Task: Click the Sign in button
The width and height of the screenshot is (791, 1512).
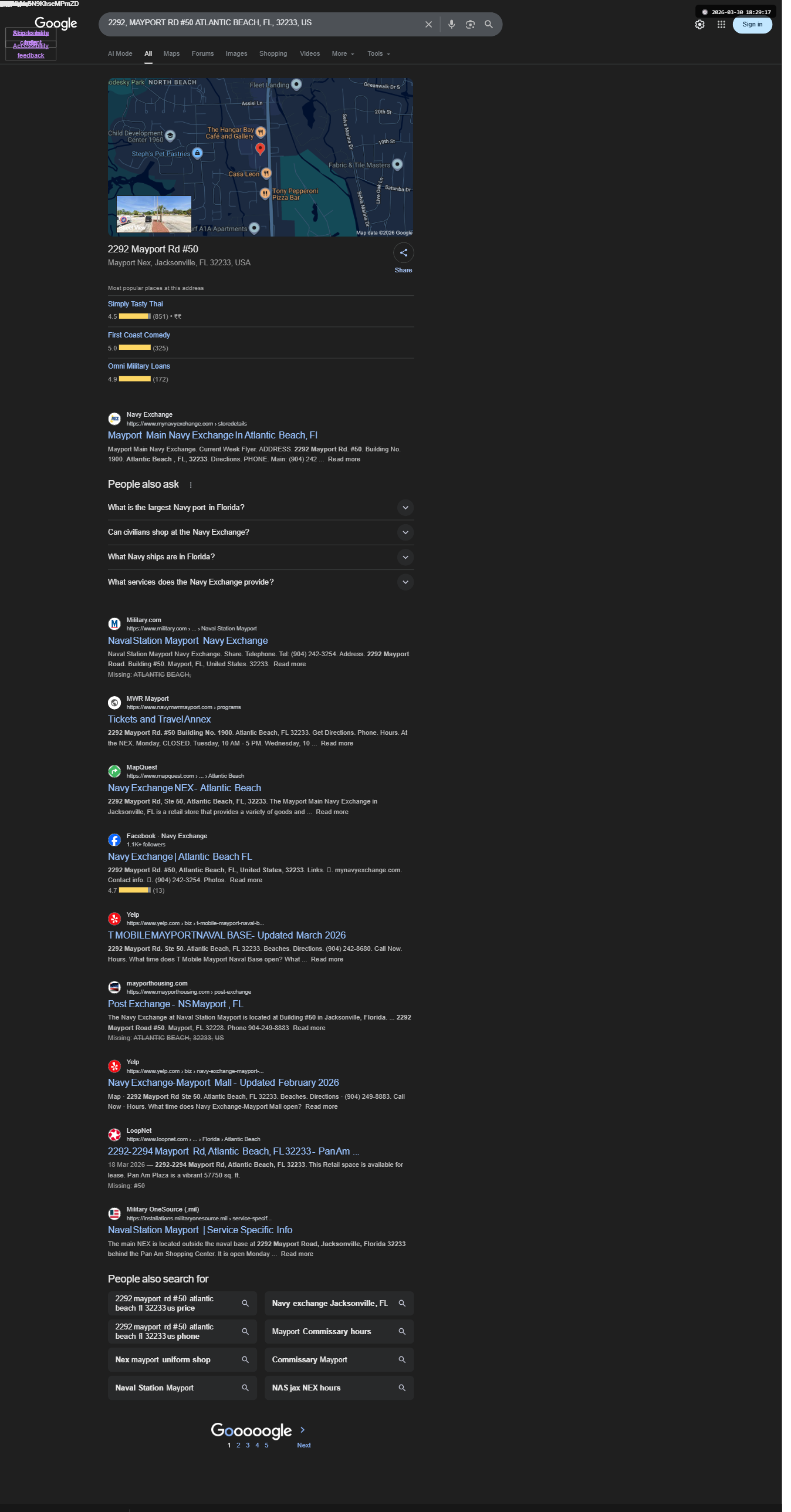Action: [752, 25]
